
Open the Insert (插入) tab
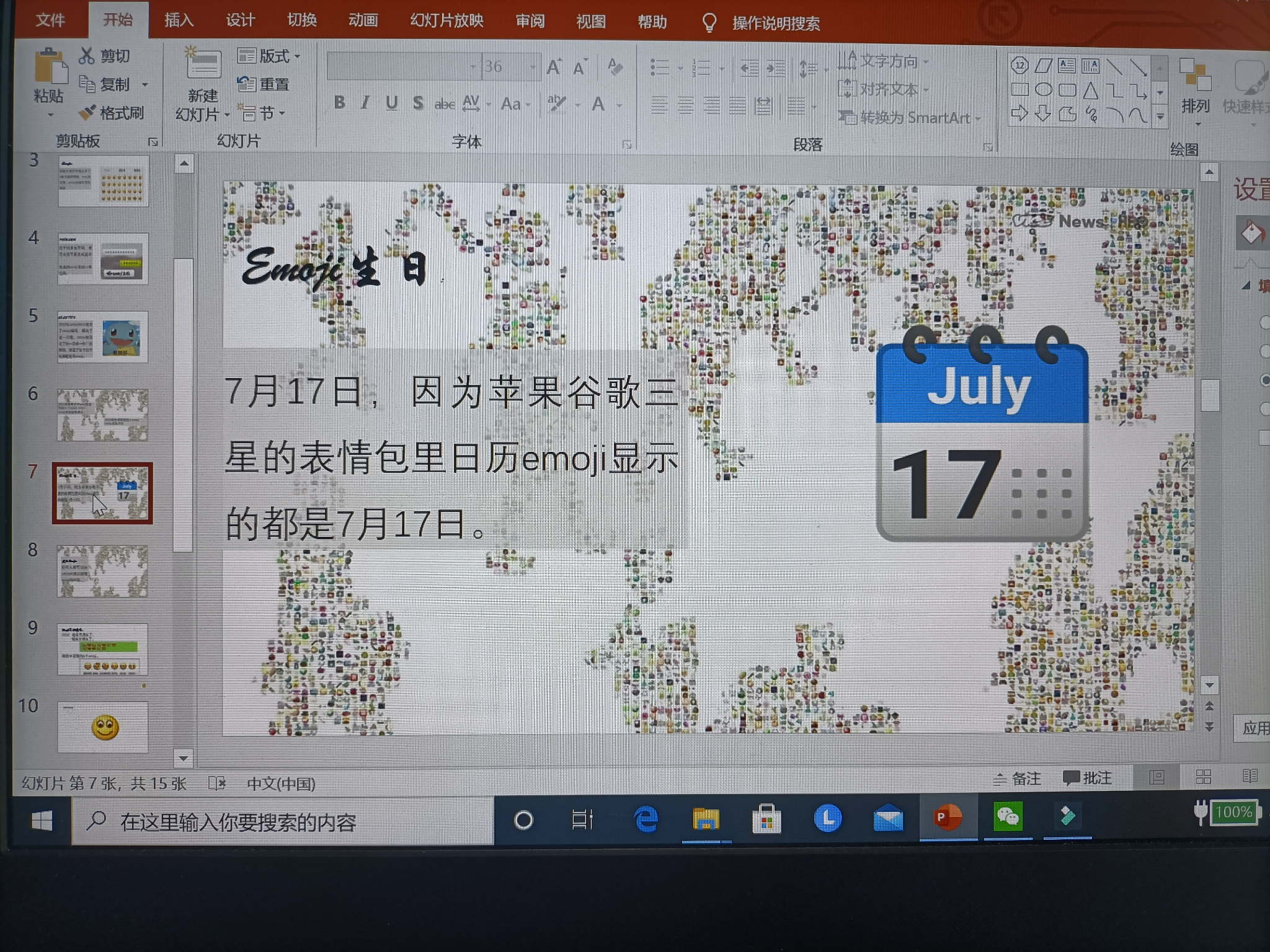pyautogui.click(x=179, y=20)
